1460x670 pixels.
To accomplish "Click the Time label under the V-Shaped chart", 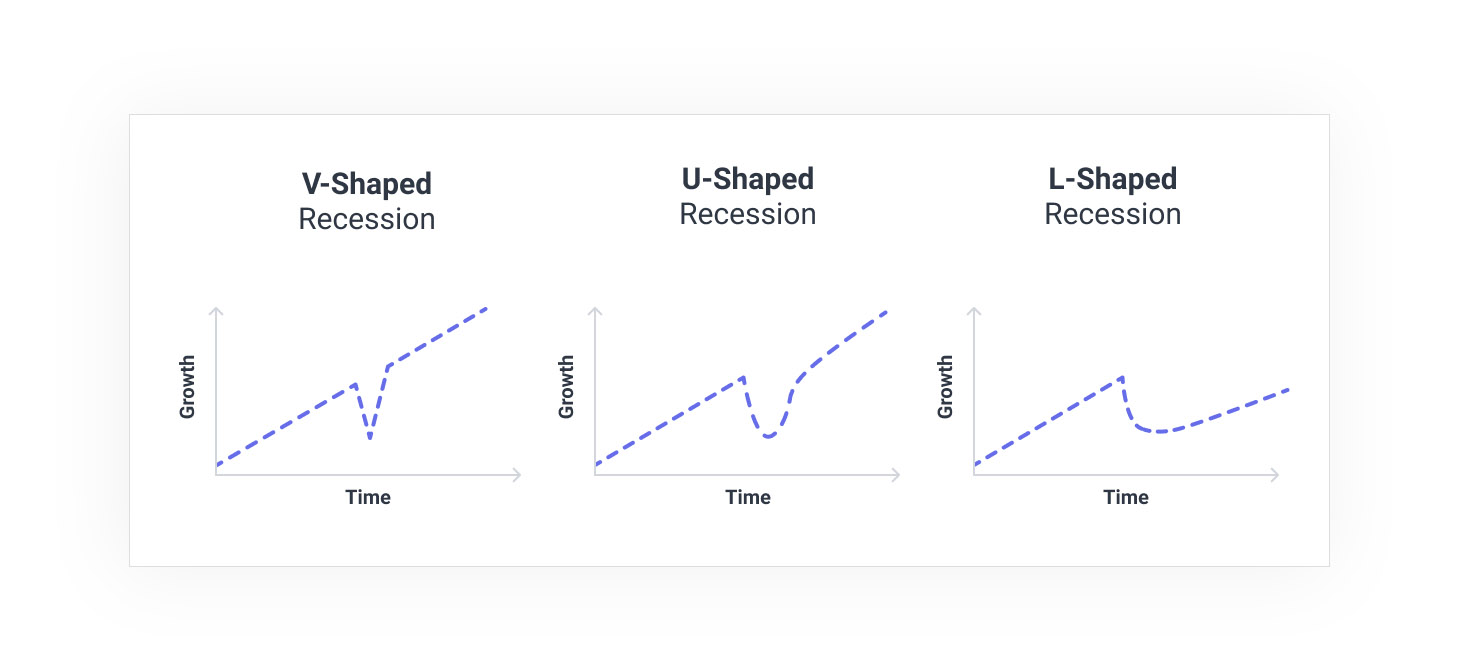I will click(368, 497).
